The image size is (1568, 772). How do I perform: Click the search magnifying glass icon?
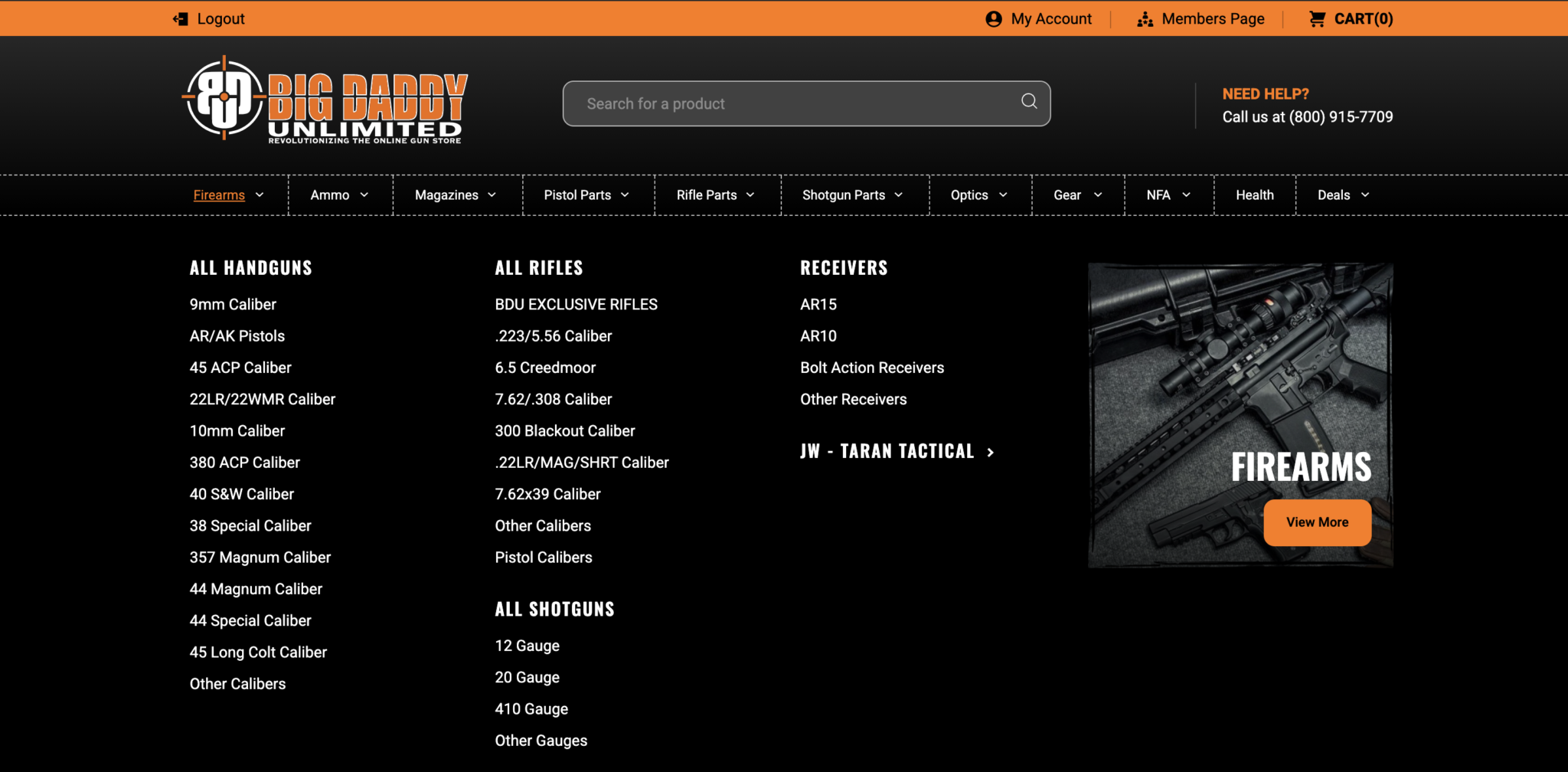click(x=1028, y=101)
